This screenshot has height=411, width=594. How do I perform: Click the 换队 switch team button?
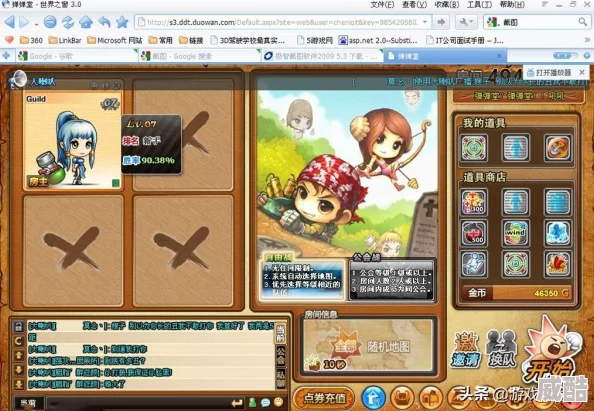501,349
